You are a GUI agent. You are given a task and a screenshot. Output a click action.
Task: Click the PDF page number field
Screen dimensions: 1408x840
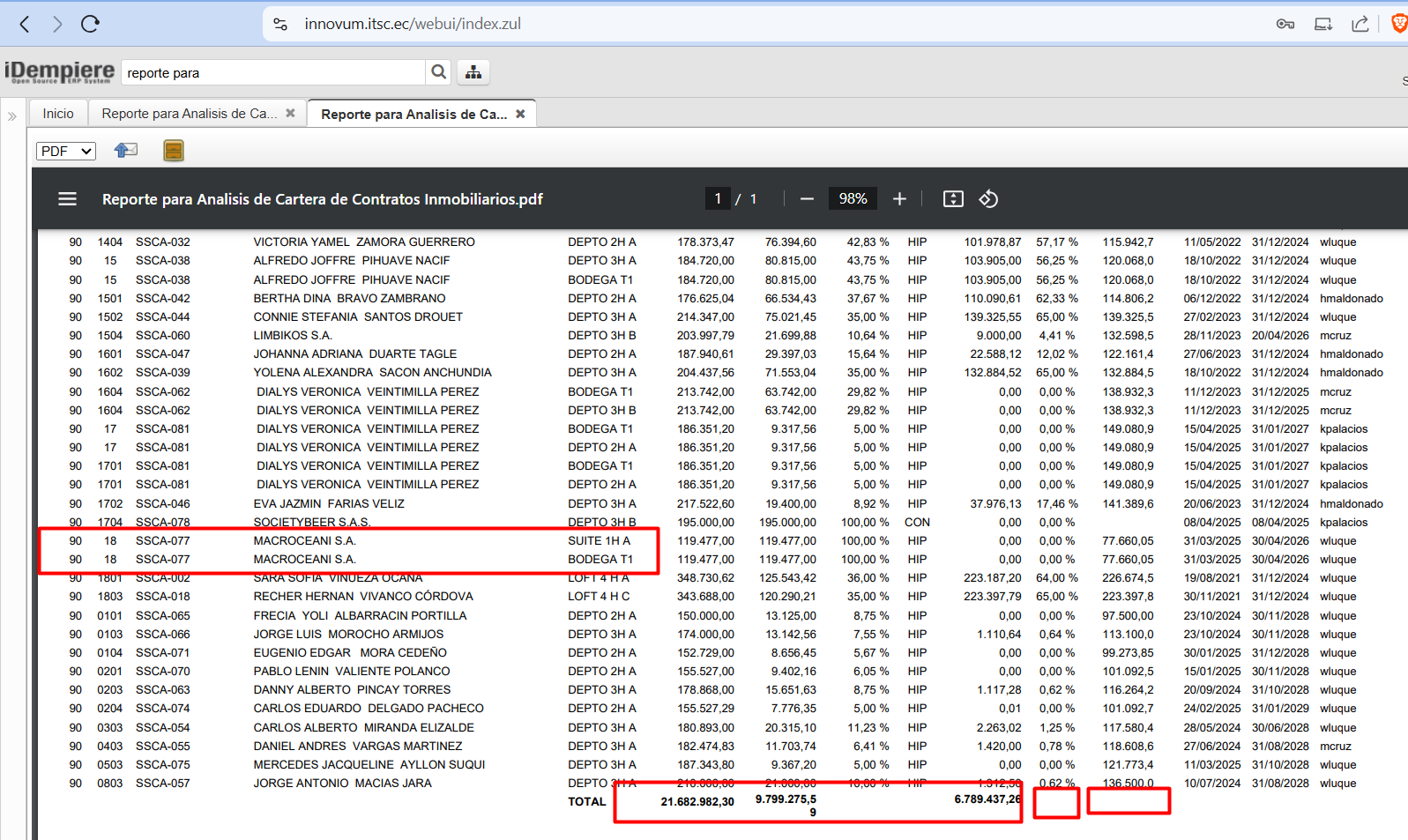(718, 199)
